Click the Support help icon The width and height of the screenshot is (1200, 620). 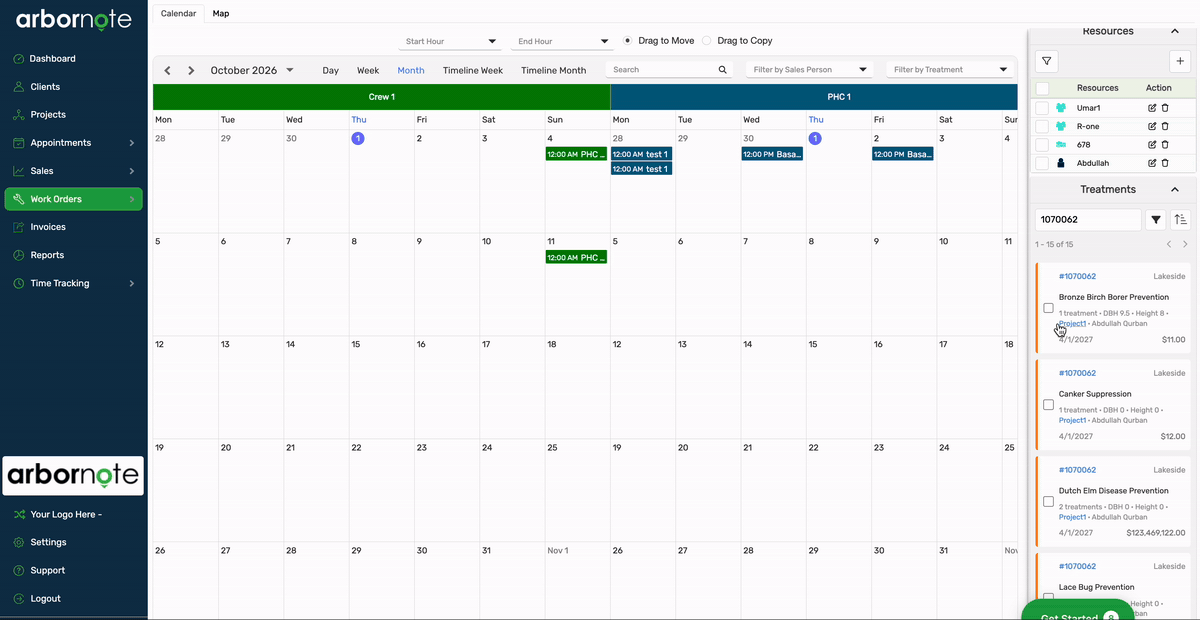click(x=19, y=570)
